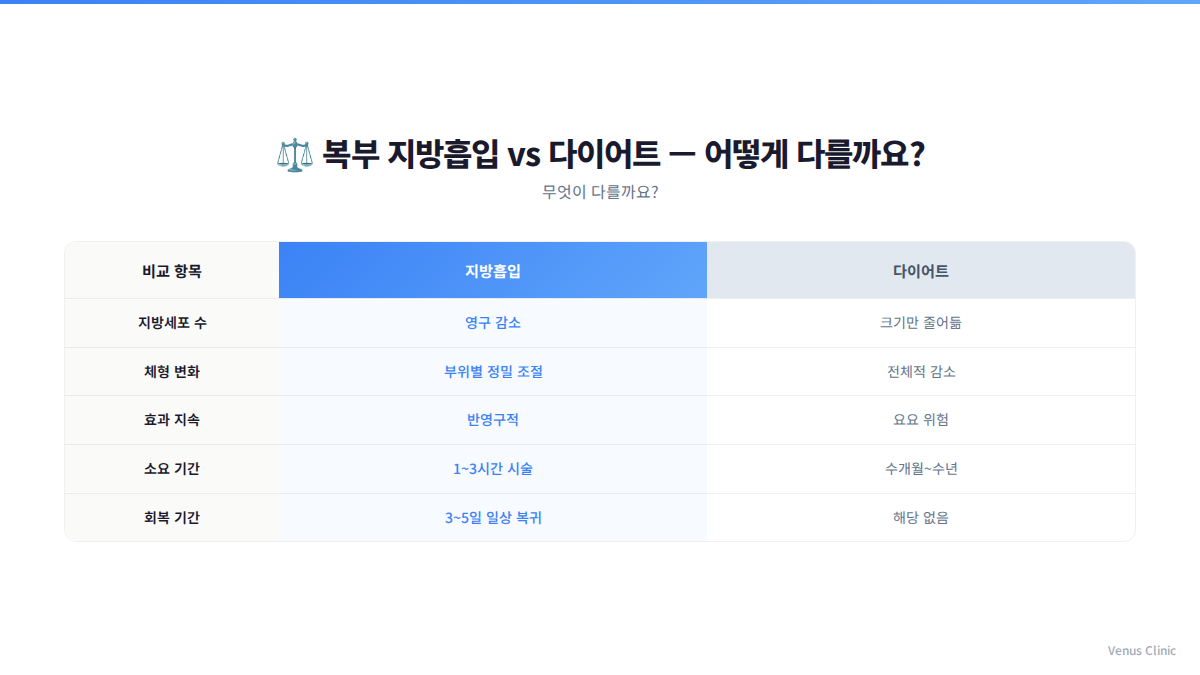This screenshot has height=675, width=1200.
Task: Click the '3~5일 일상 복귀' cell
Action: pos(493,518)
